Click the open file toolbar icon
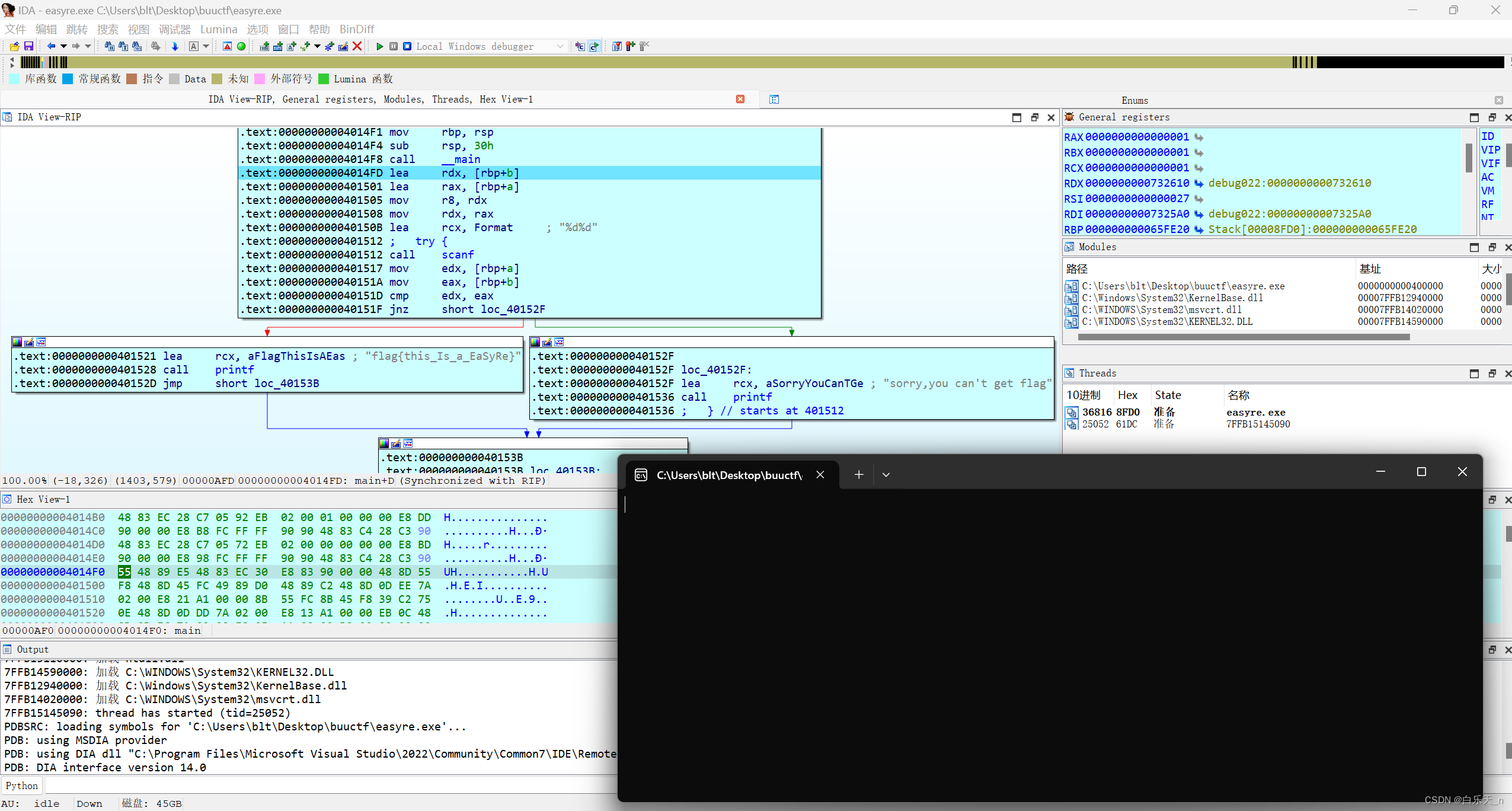1512x811 pixels. [14, 46]
